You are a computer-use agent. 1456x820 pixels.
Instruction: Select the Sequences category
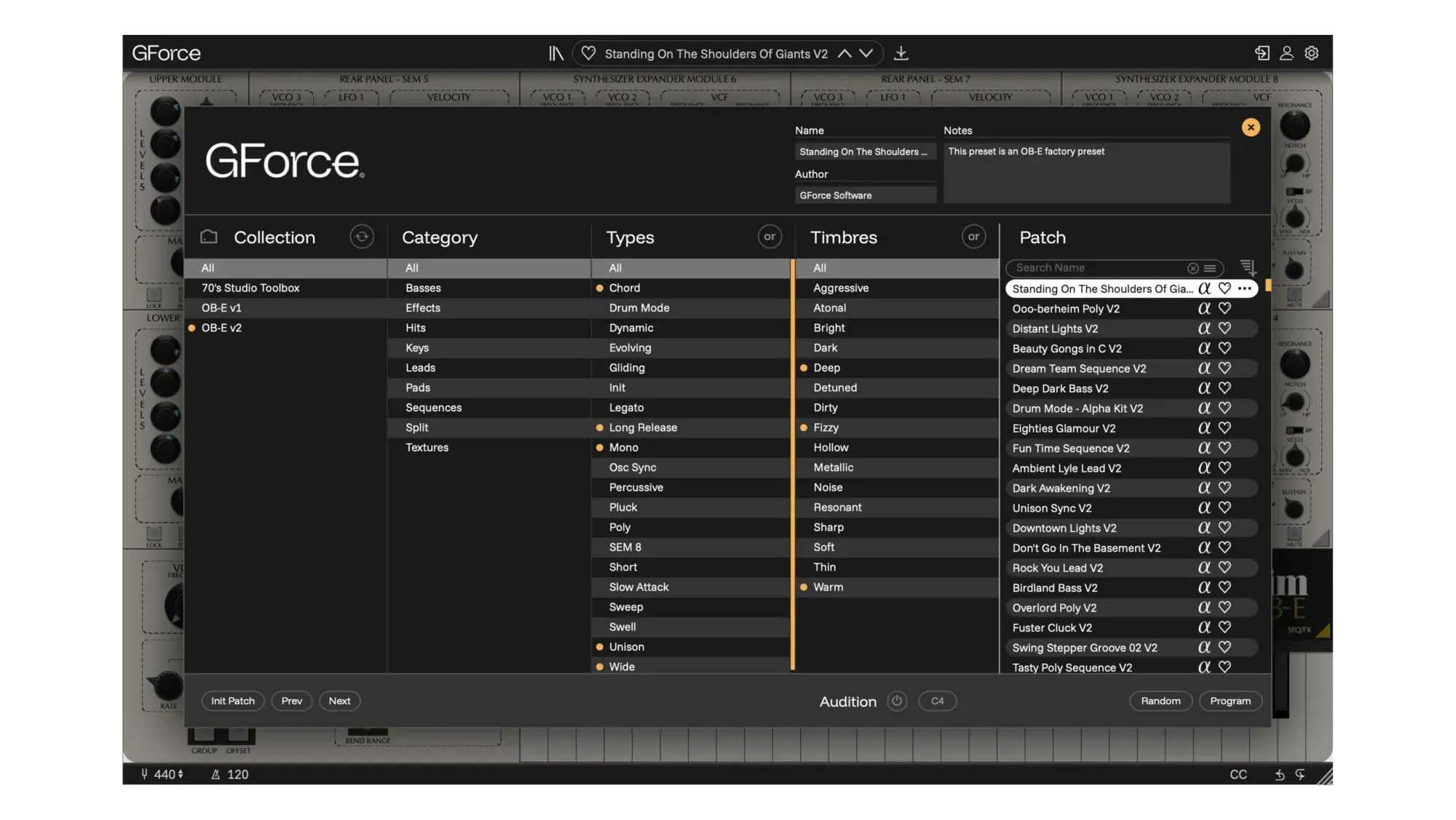pyautogui.click(x=488, y=408)
